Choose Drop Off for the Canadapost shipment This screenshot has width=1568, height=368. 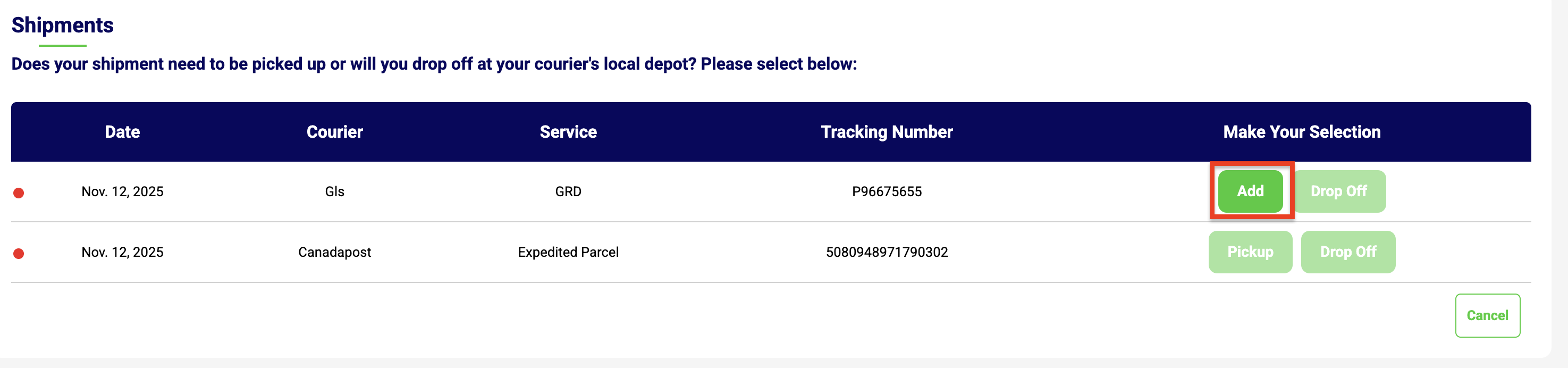(x=1347, y=252)
